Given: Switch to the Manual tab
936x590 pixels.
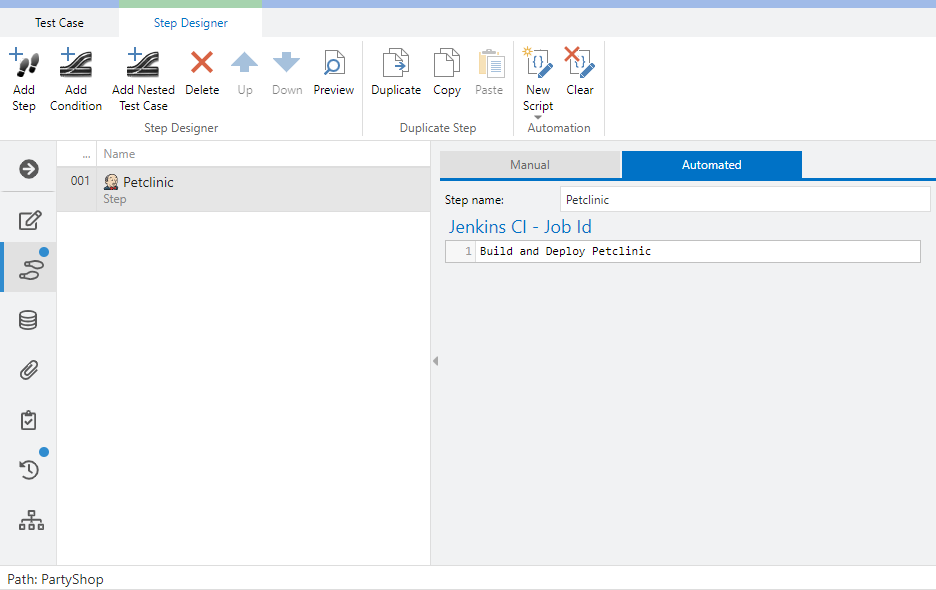Looking at the screenshot, I should (x=530, y=165).
